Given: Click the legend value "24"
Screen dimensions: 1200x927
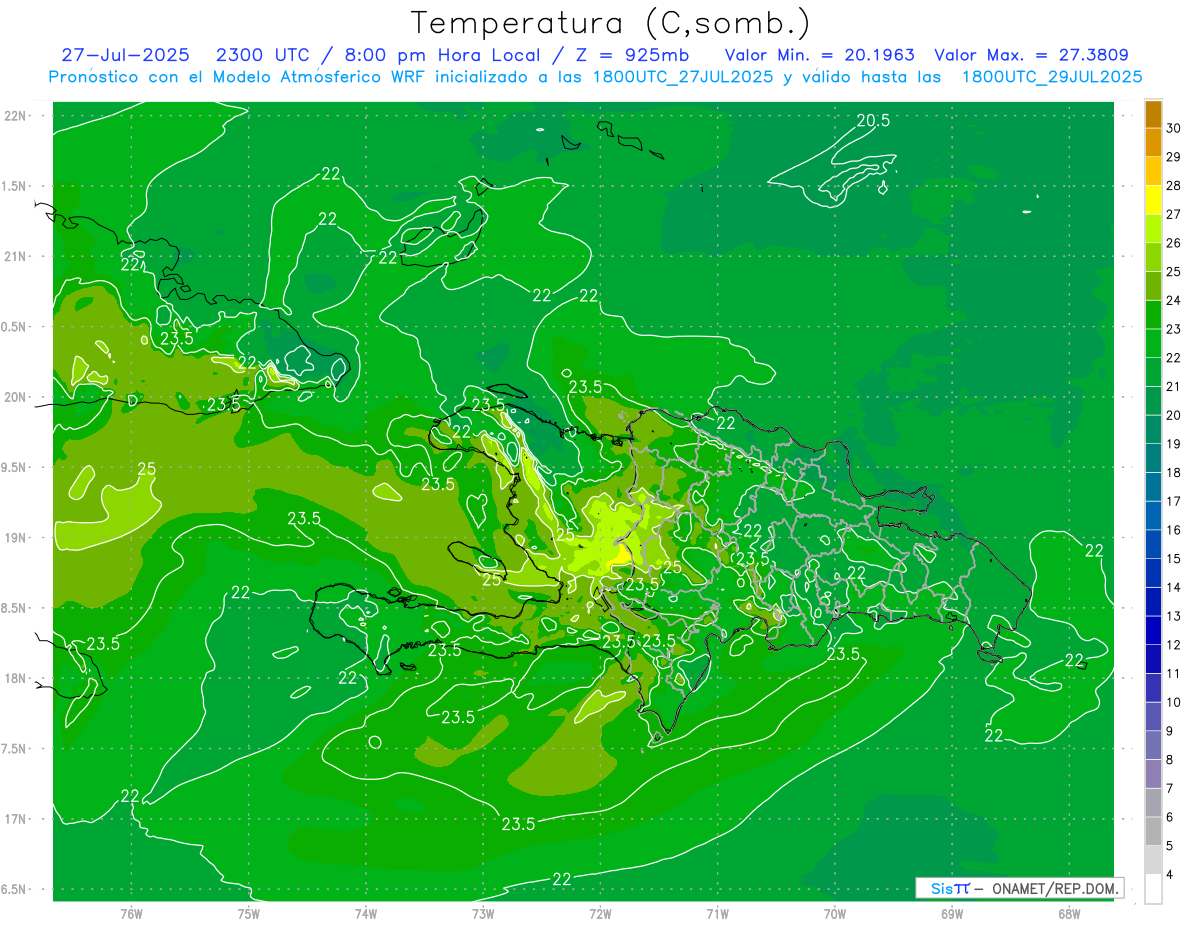Looking at the screenshot, I should tap(1174, 300).
